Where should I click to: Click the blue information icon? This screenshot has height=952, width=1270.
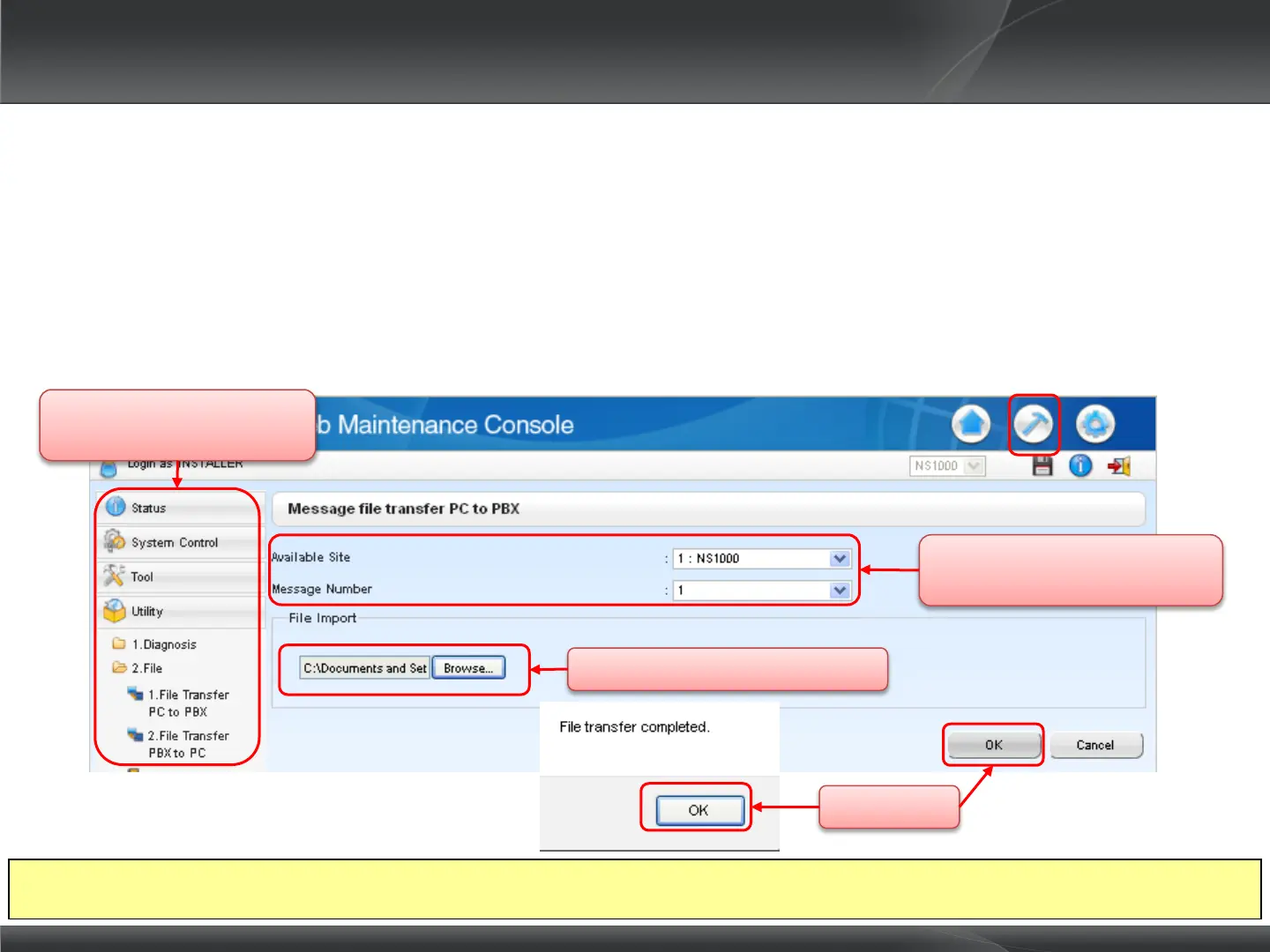click(1080, 465)
